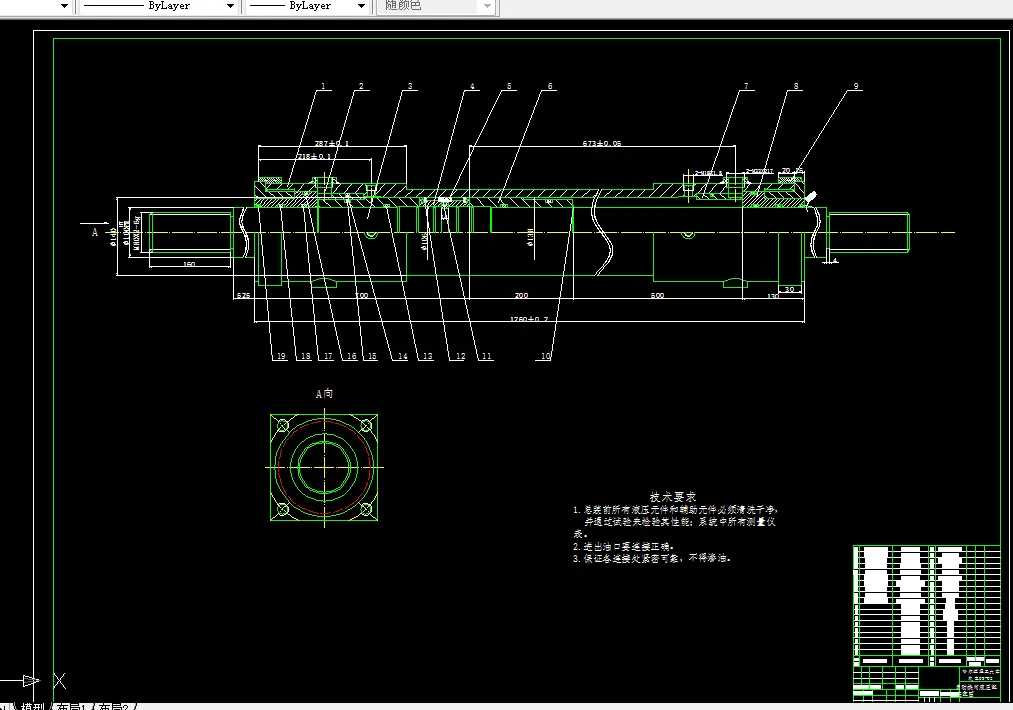Select part balloon number 14
This screenshot has height=710, width=1013.
coord(402,356)
